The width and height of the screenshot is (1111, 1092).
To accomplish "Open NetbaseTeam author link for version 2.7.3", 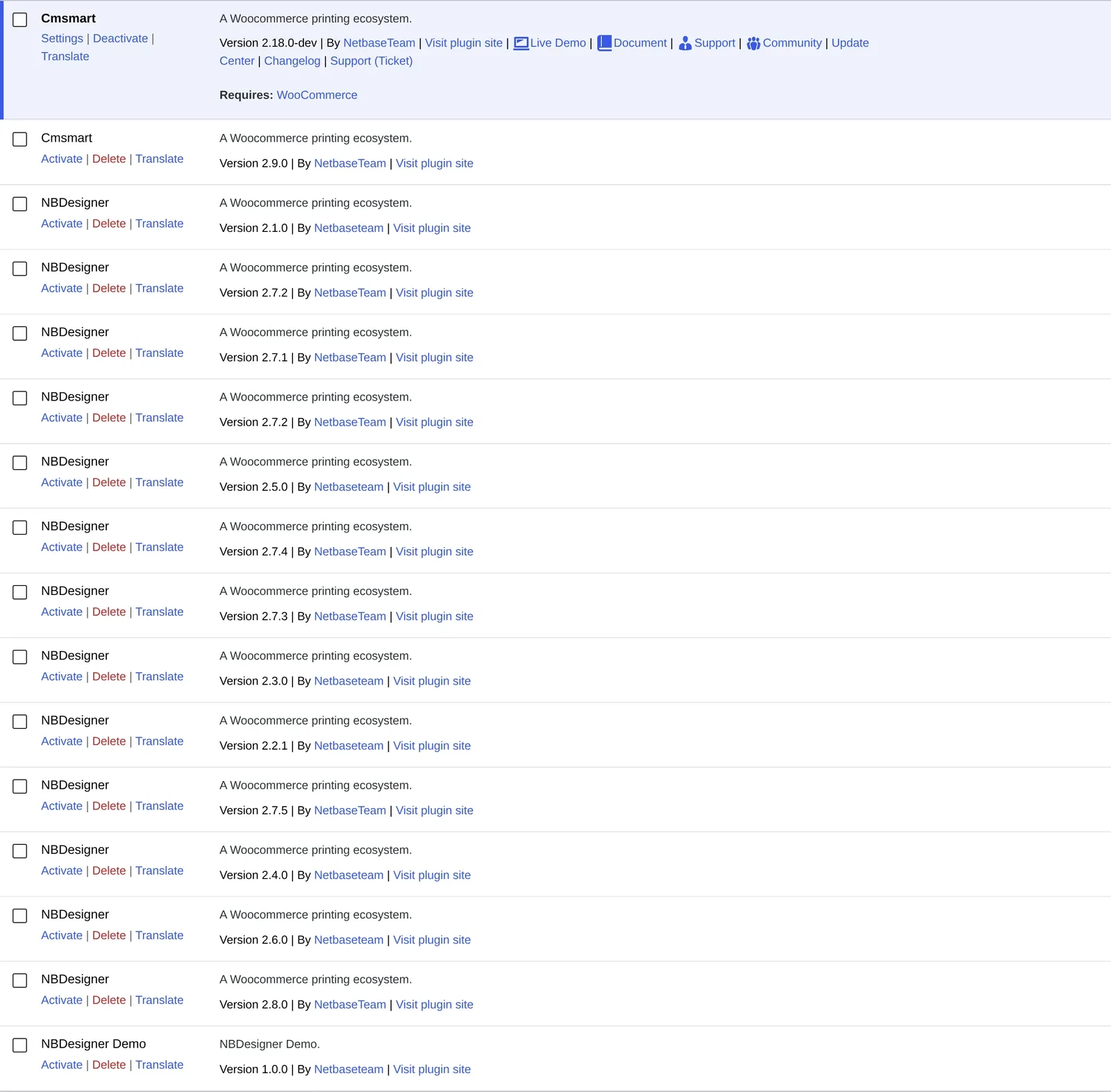I will [x=350, y=616].
